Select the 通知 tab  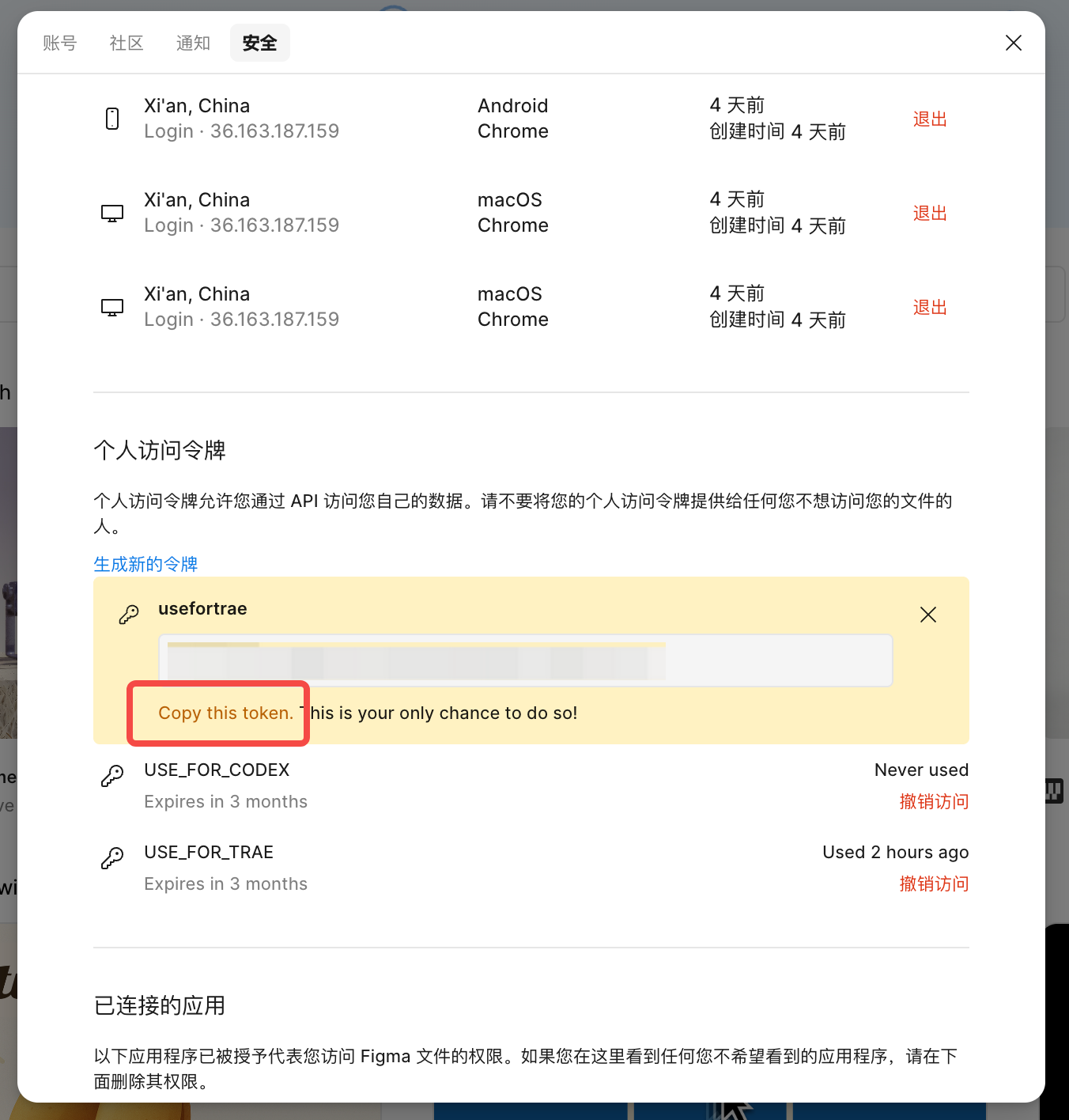(x=193, y=43)
